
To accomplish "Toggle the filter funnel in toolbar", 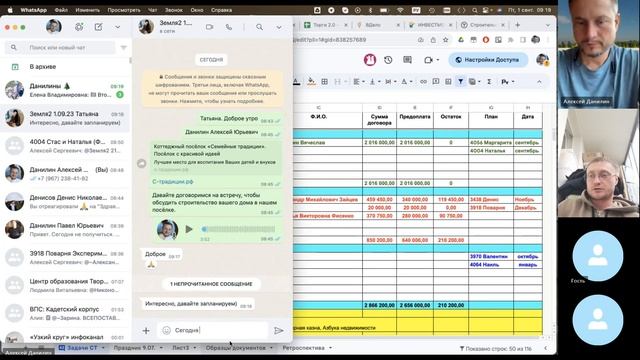I will click(460, 82).
